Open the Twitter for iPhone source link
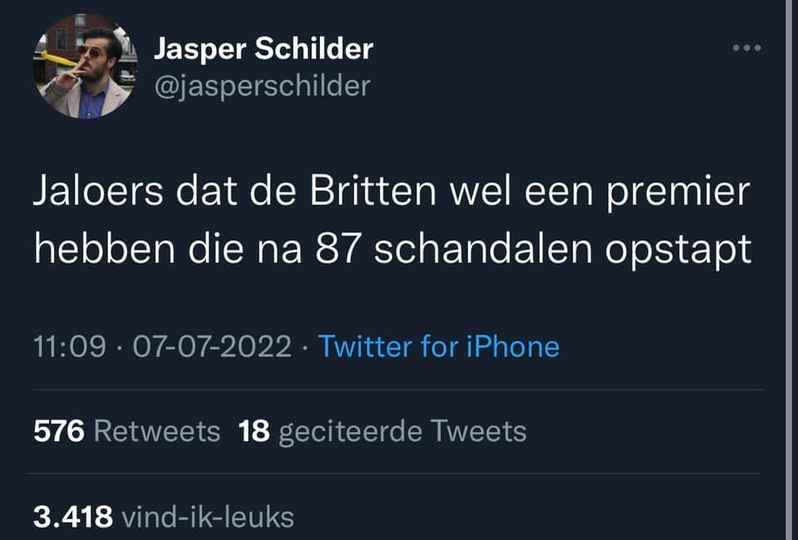Screen dimensions: 798x540 click(x=438, y=347)
